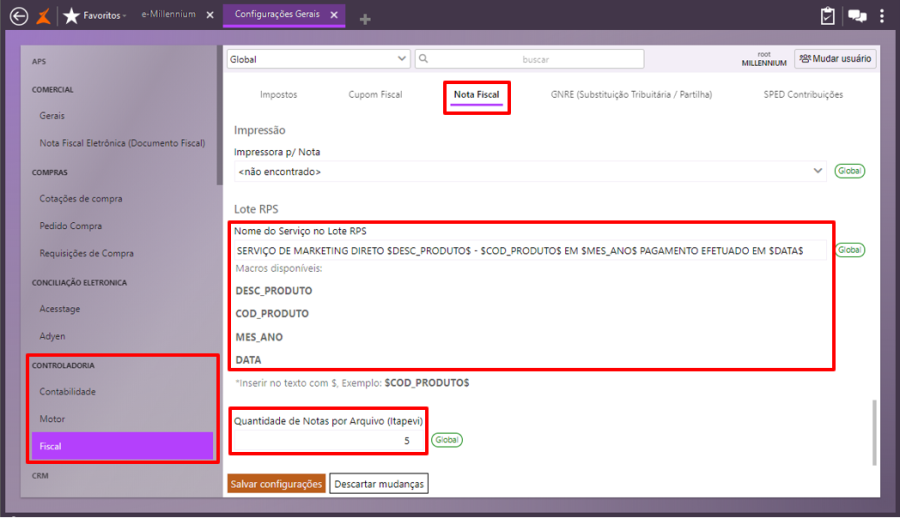The height and width of the screenshot is (518, 900).
Task: Open the GNRE Substituição Tributária tab
Action: coord(631,95)
